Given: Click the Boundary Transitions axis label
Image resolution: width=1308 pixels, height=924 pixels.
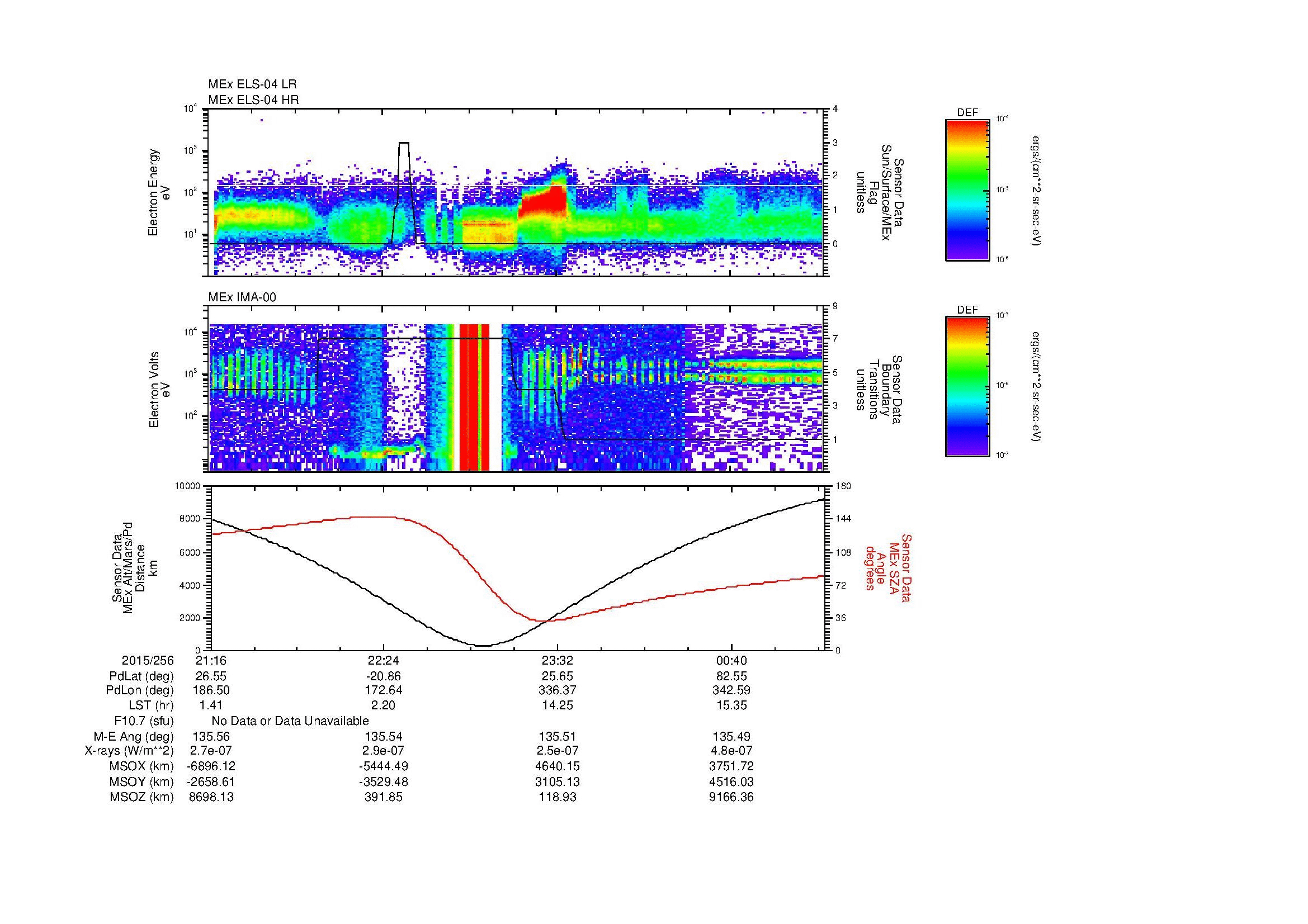Looking at the screenshot, I should pos(880,390).
